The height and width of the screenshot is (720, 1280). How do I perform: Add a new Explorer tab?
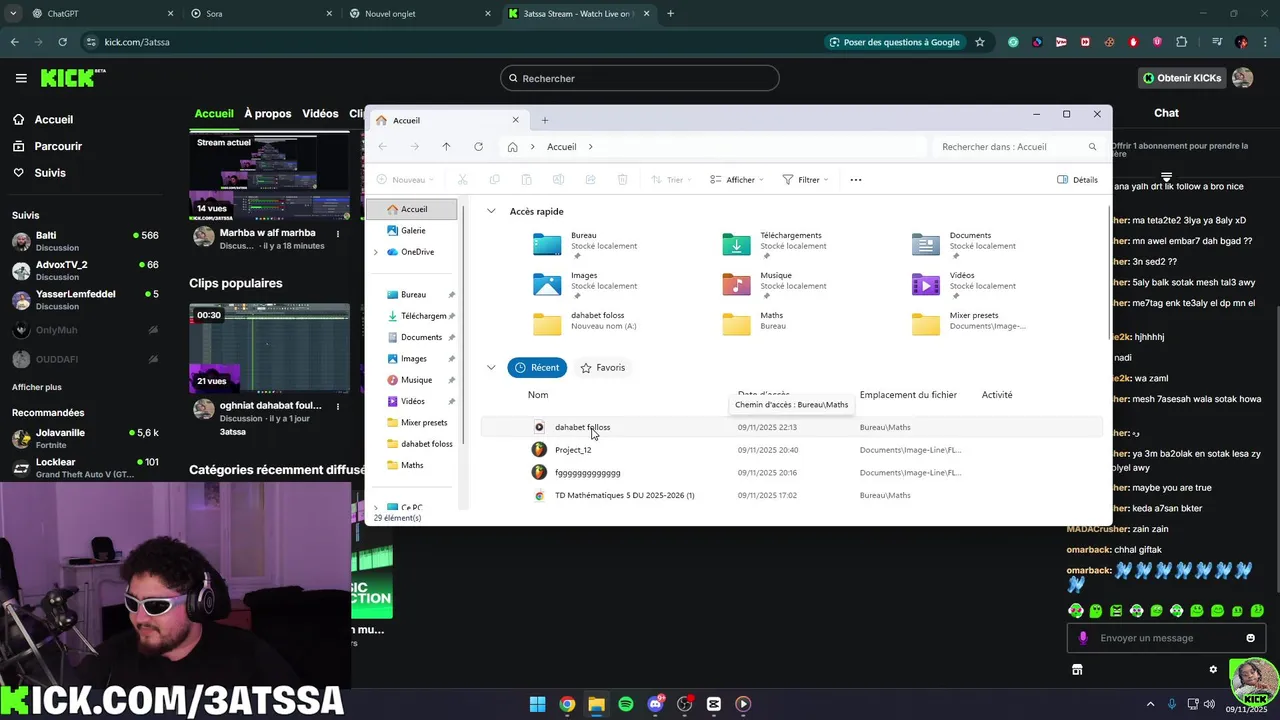(545, 120)
